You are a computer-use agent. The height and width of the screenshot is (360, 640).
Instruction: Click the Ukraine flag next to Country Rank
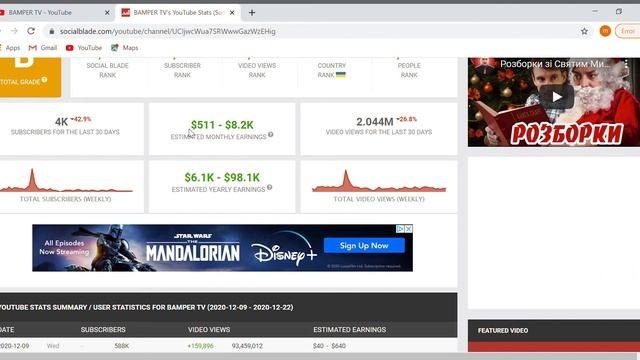(340, 75)
